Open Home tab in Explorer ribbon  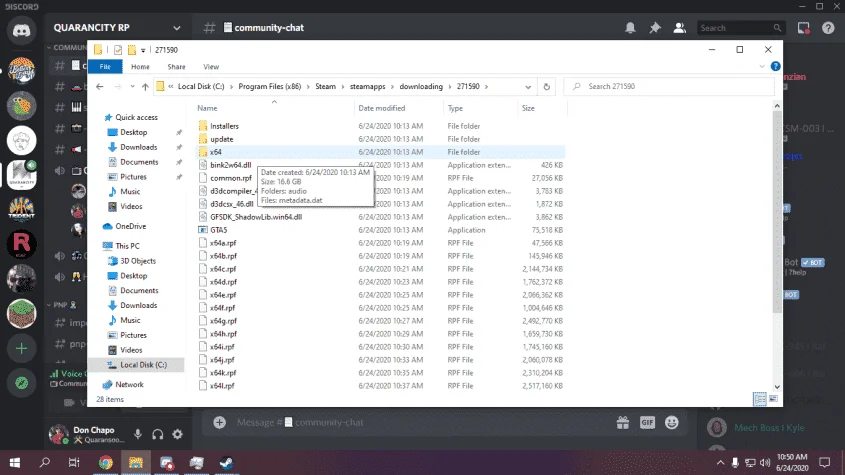click(x=140, y=67)
